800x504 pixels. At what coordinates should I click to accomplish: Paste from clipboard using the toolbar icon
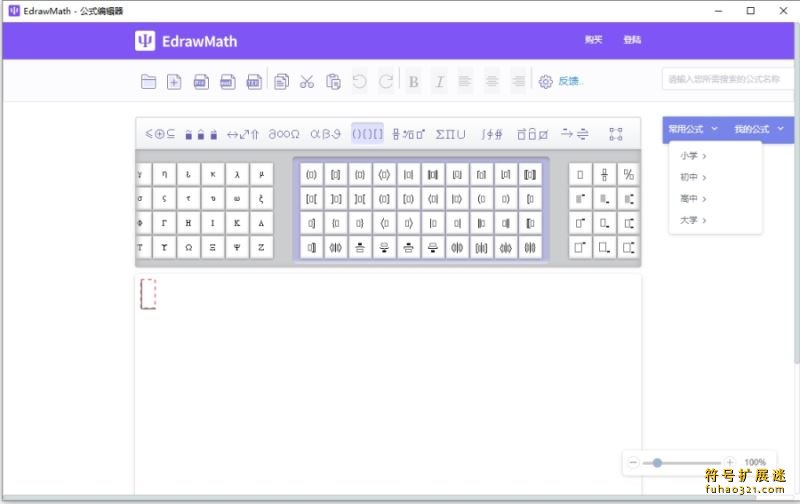pos(333,82)
